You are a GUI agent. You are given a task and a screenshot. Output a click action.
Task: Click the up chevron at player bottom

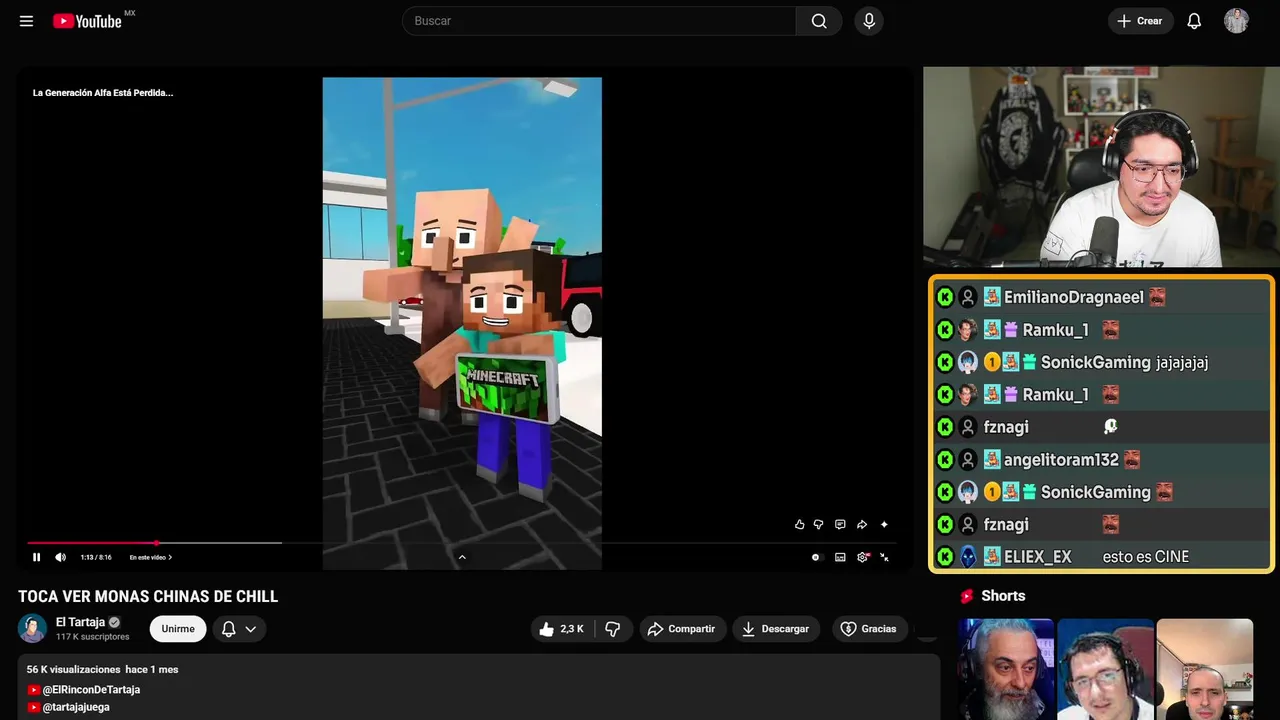[462, 557]
